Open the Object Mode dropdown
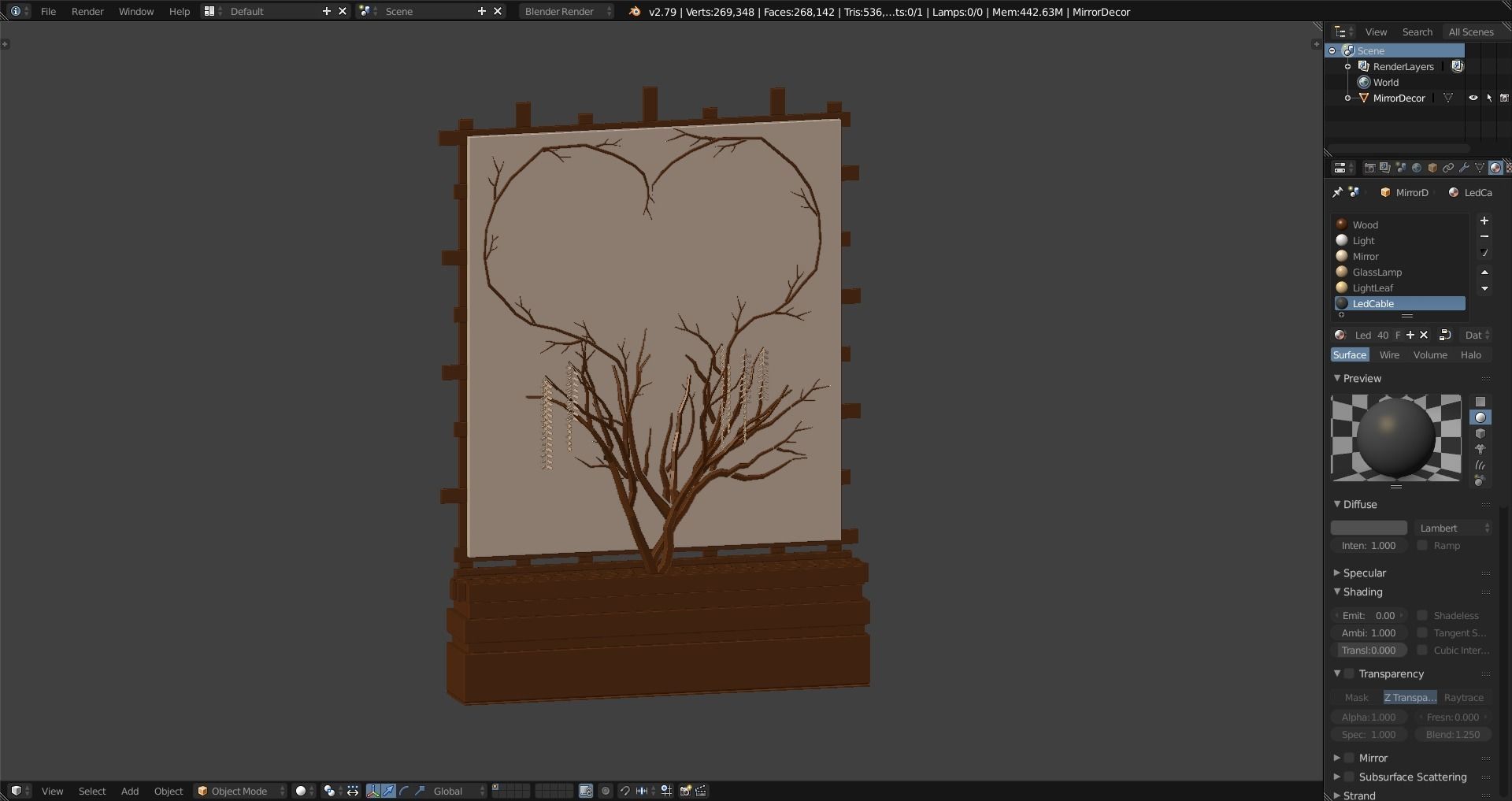The width and height of the screenshot is (1512, 801). click(240, 791)
